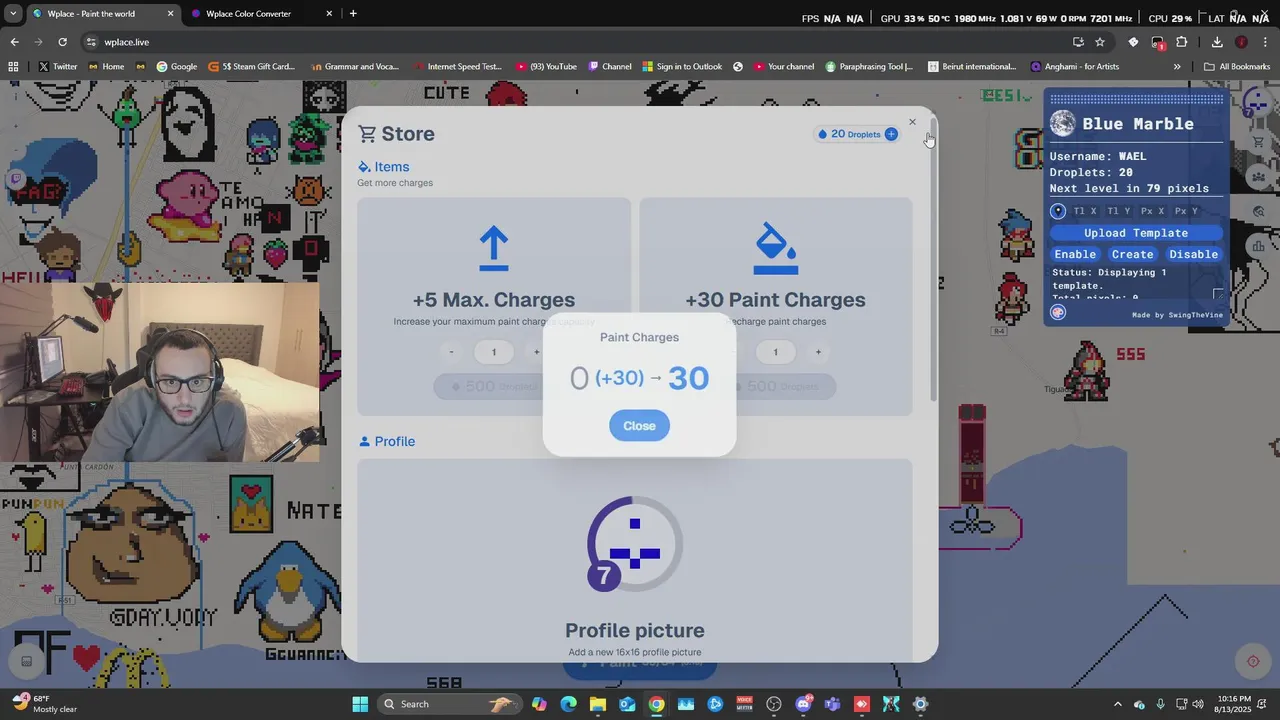Add droplets with the plus icon
The image size is (1280, 720).
pyautogui.click(x=891, y=134)
